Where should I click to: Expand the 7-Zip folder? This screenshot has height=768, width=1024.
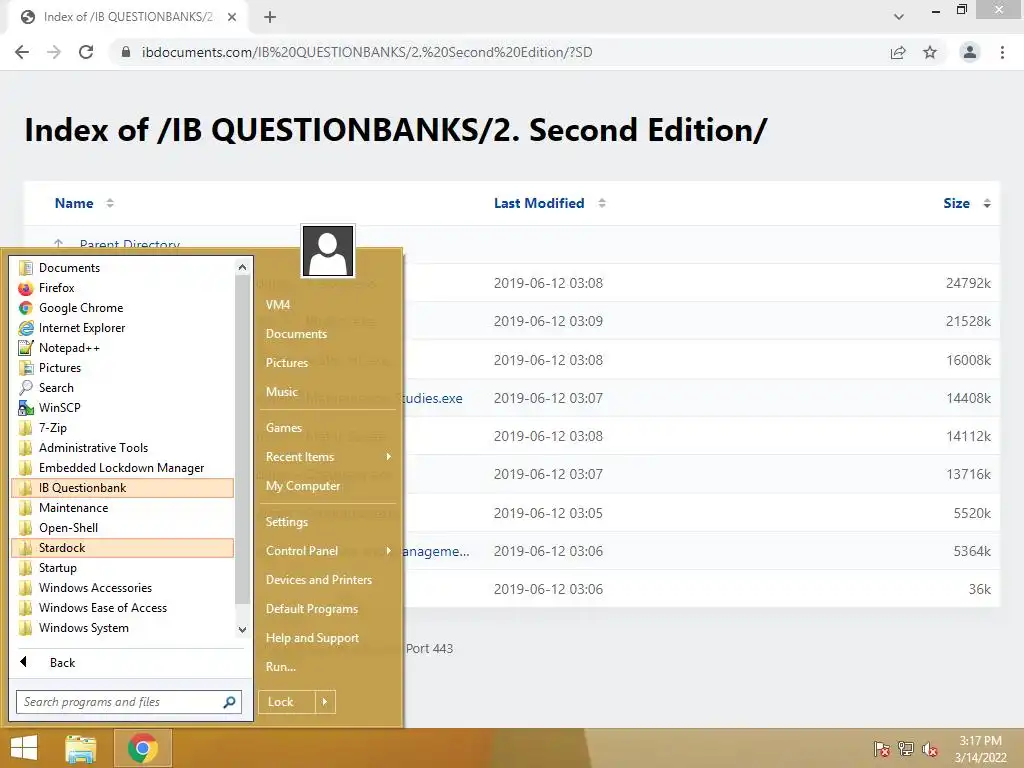click(x=122, y=428)
